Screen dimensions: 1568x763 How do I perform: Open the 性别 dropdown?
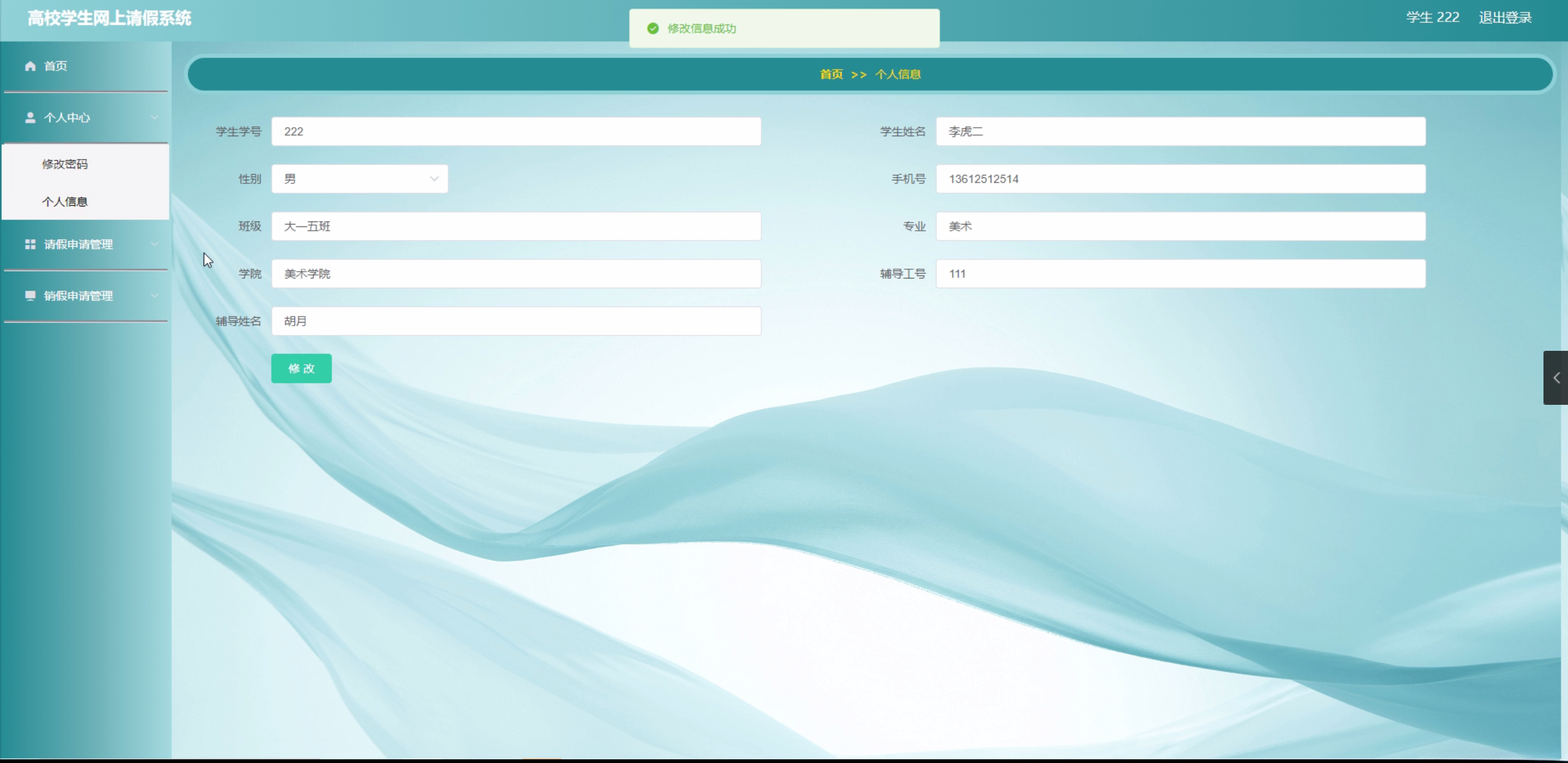pos(360,179)
